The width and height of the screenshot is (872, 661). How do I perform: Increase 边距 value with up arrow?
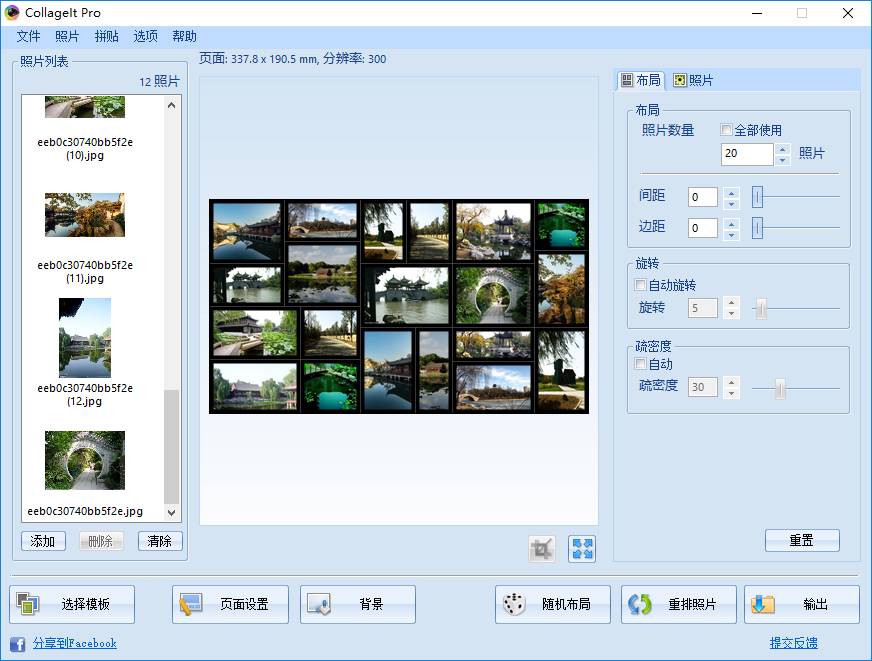tap(731, 223)
